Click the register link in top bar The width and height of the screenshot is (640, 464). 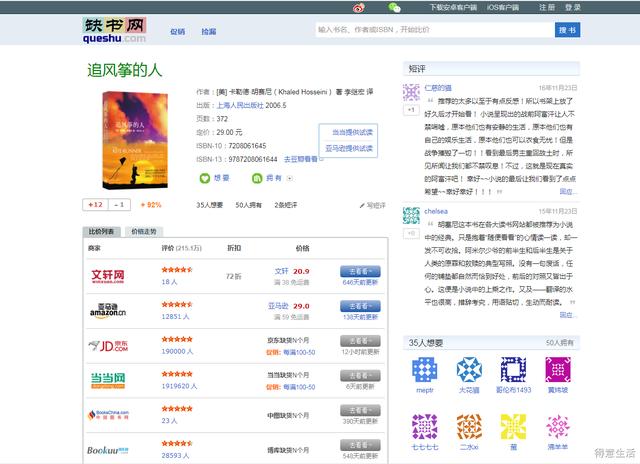click(x=547, y=7)
